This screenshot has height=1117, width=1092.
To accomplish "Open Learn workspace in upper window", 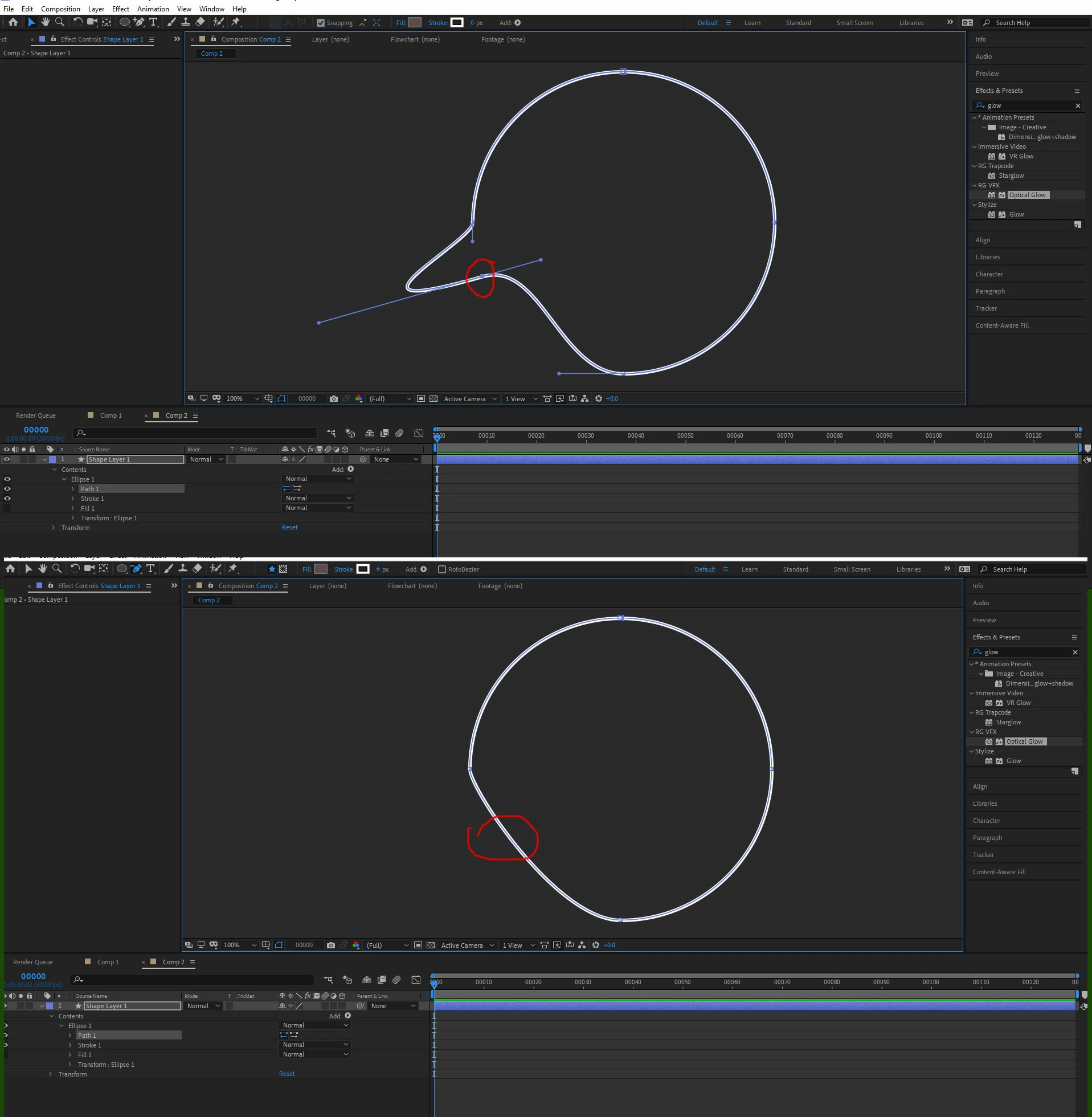I will (x=752, y=23).
